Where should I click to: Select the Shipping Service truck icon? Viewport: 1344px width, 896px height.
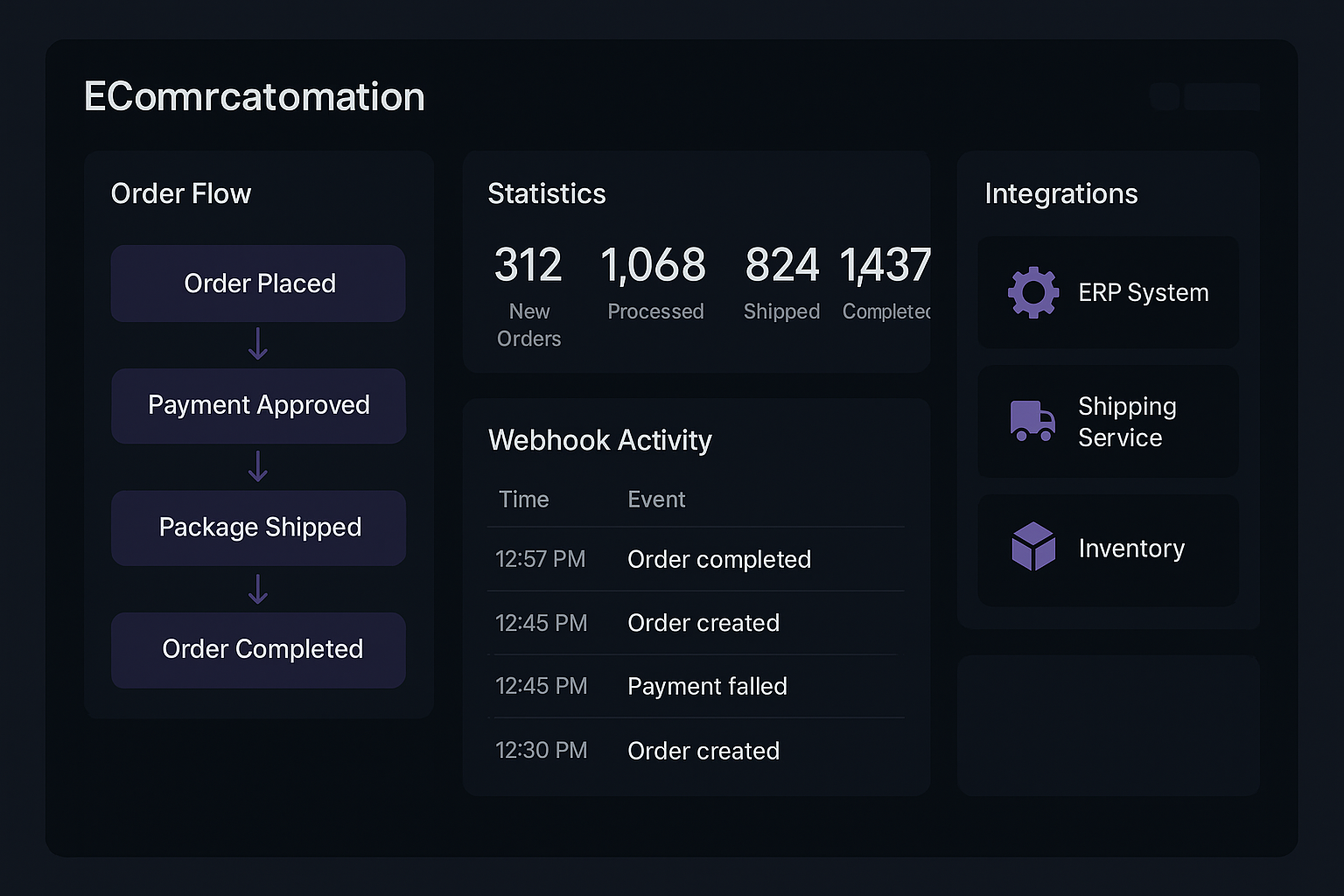1033,421
